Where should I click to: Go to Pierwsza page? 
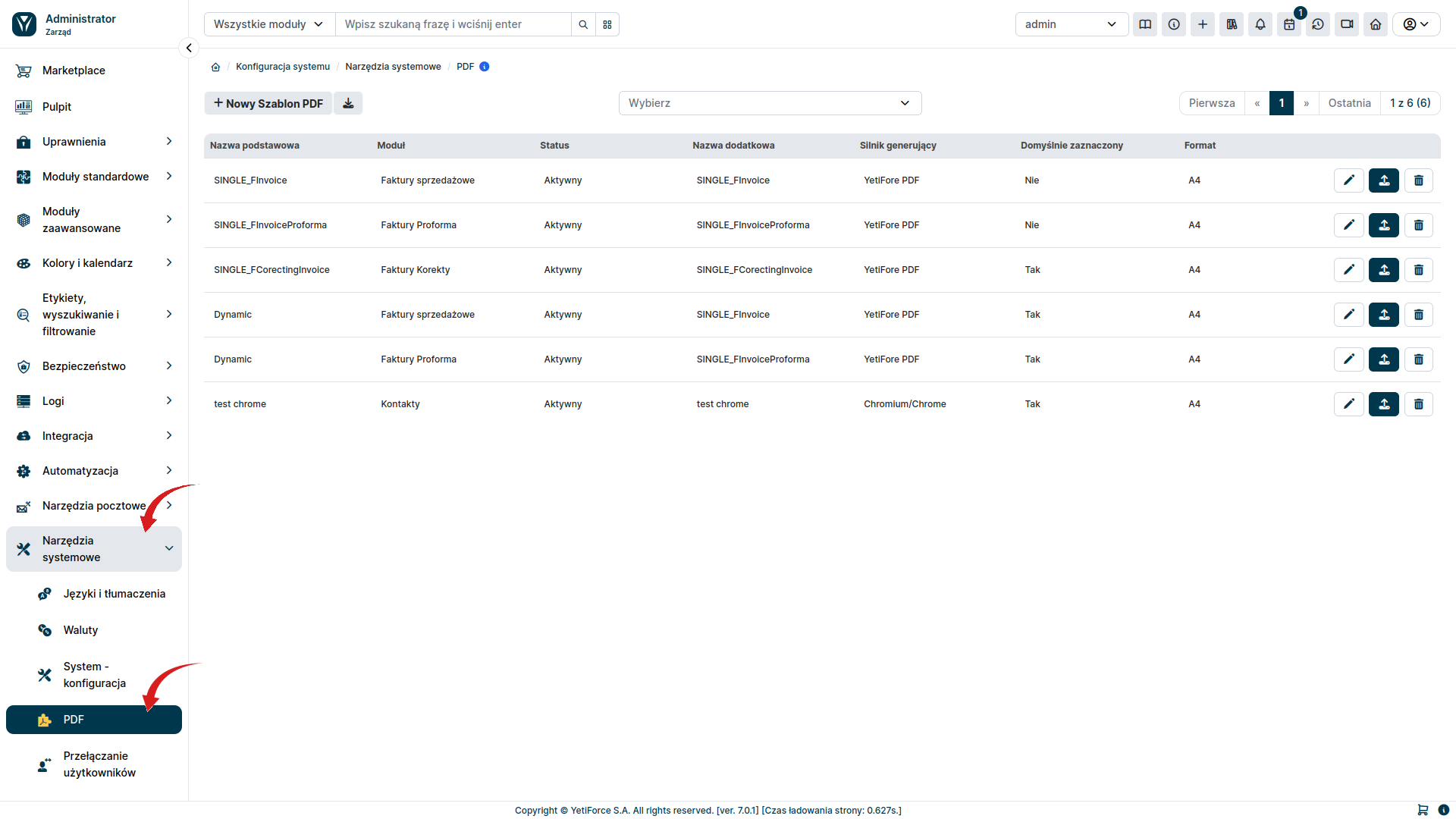pos(1212,103)
